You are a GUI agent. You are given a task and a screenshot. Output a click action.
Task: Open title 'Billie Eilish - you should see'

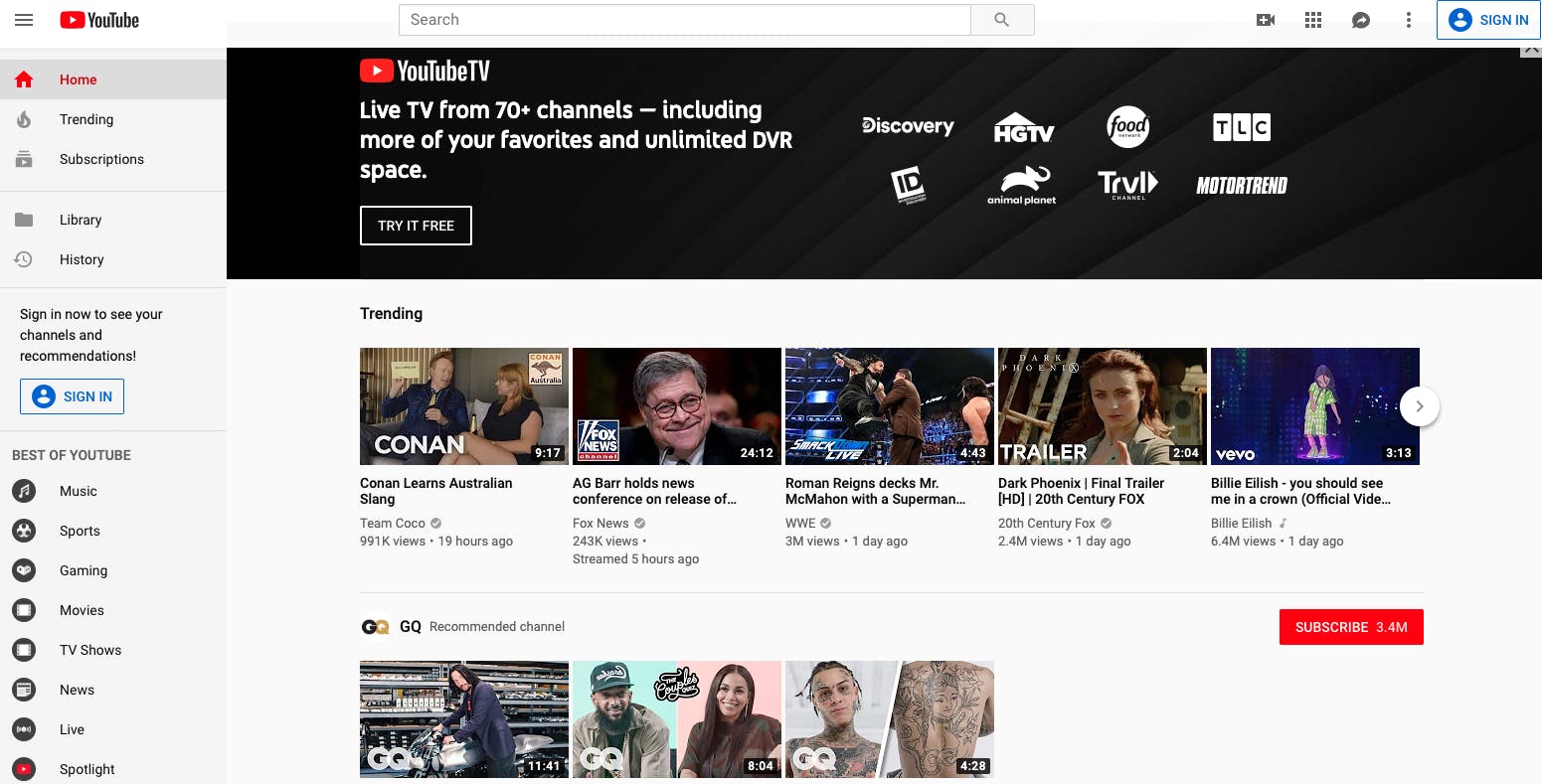point(1300,491)
